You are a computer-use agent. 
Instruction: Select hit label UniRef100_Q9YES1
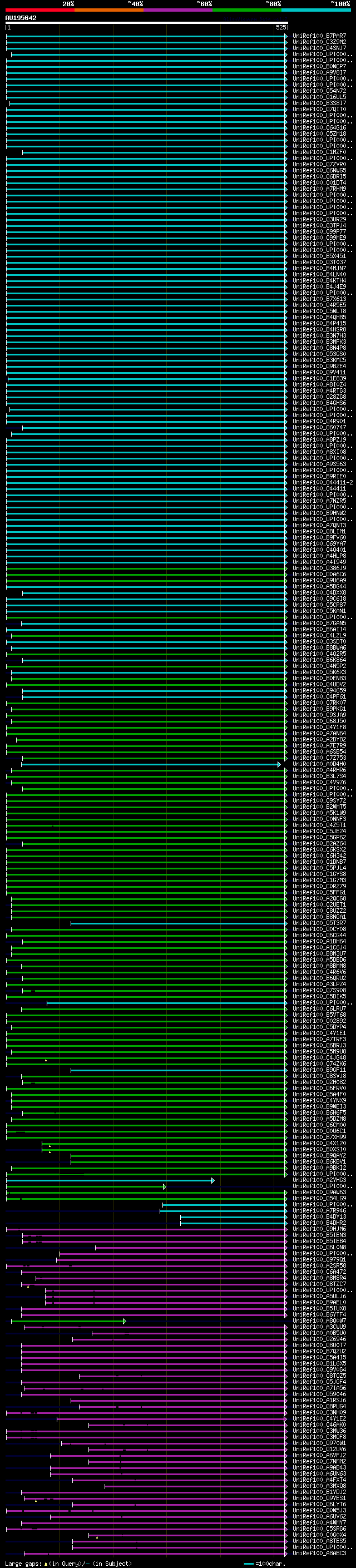(x=319, y=1498)
